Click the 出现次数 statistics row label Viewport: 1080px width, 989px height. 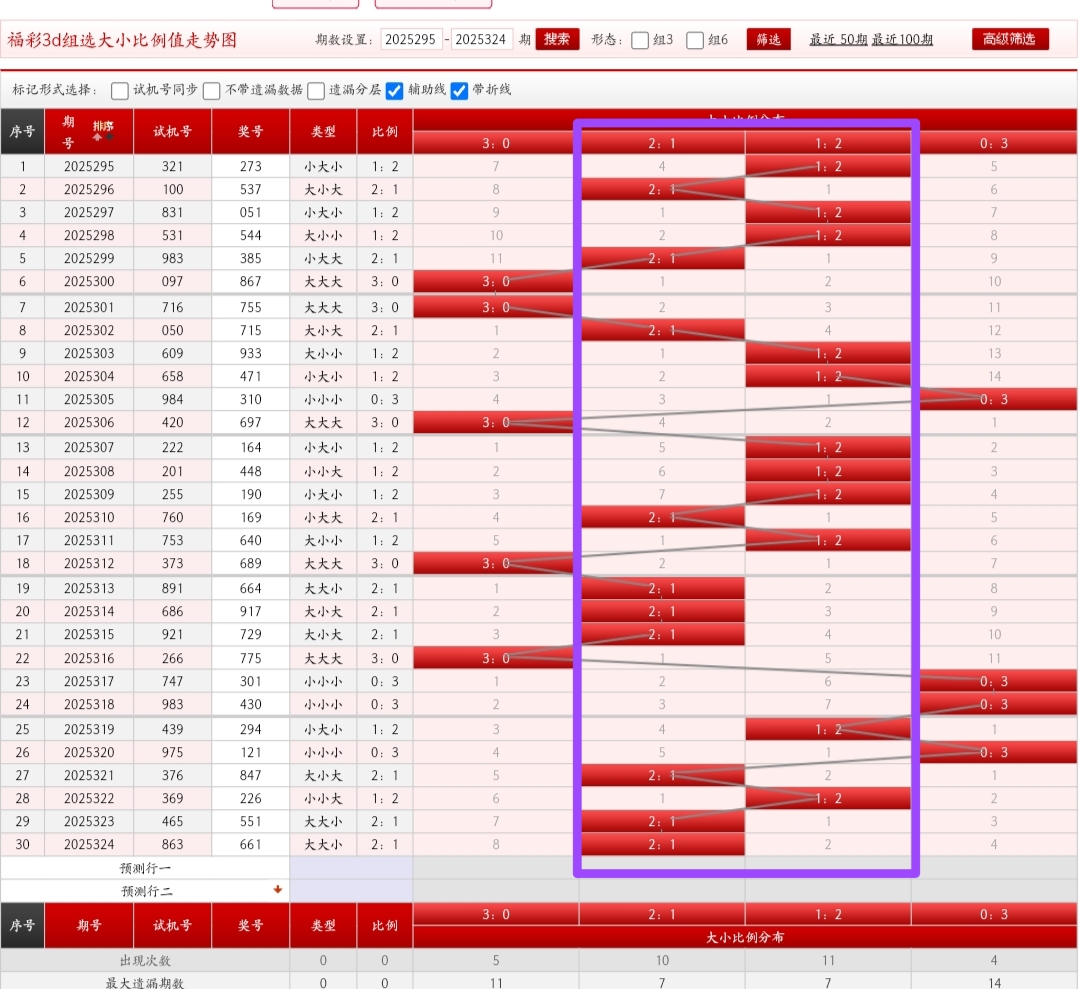pyautogui.click(x=145, y=960)
